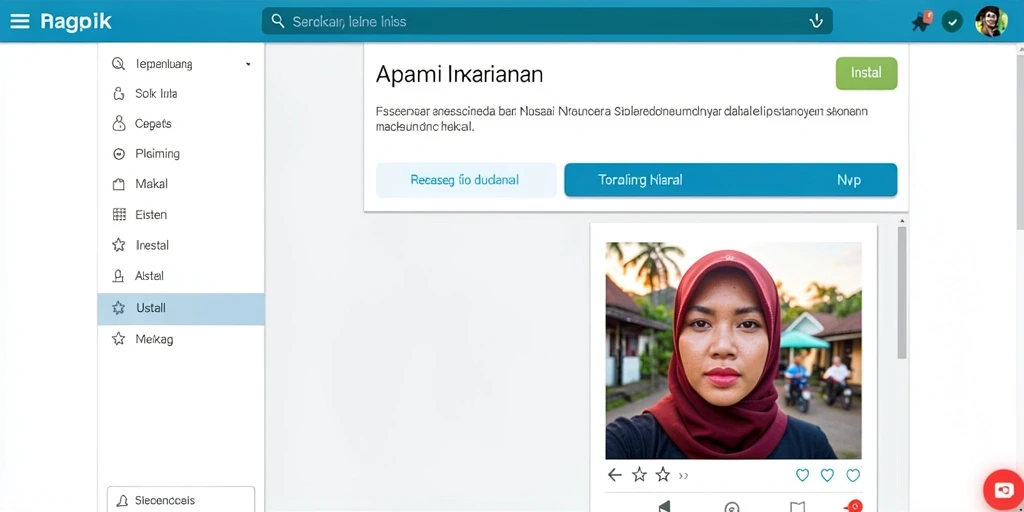Open the woman in red hijab photo
Viewport: 1024px width, 512px height.
pyautogui.click(x=733, y=351)
